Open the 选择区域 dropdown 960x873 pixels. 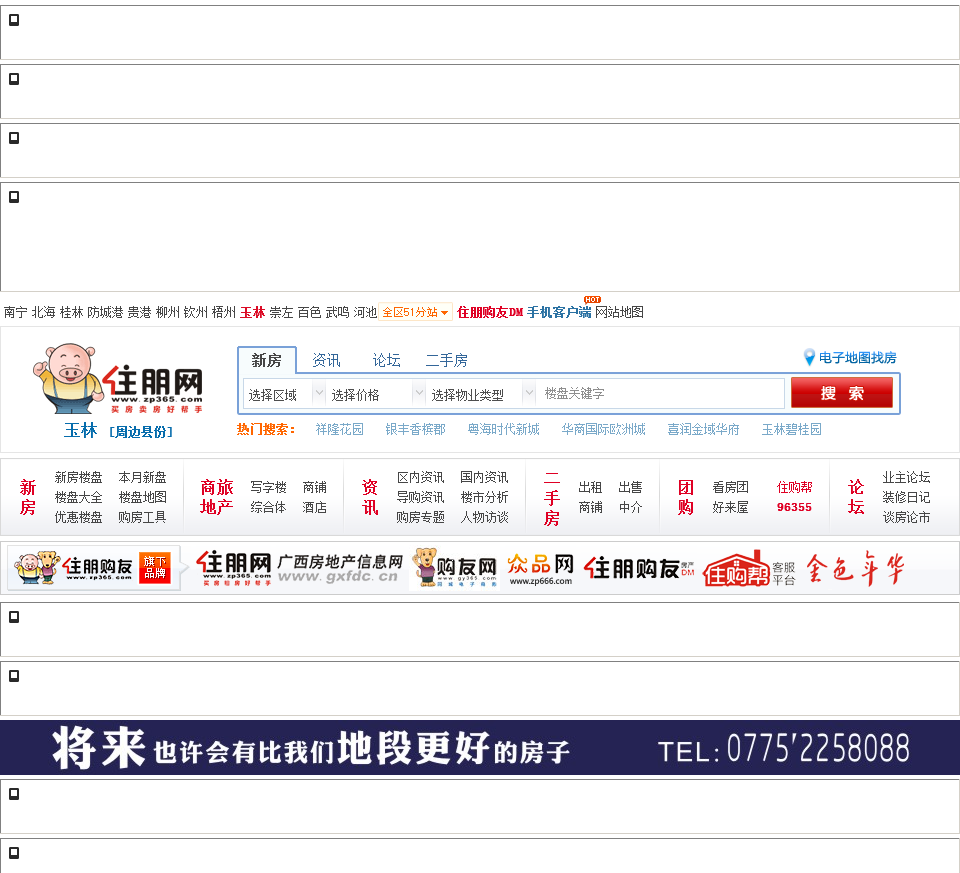285,394
